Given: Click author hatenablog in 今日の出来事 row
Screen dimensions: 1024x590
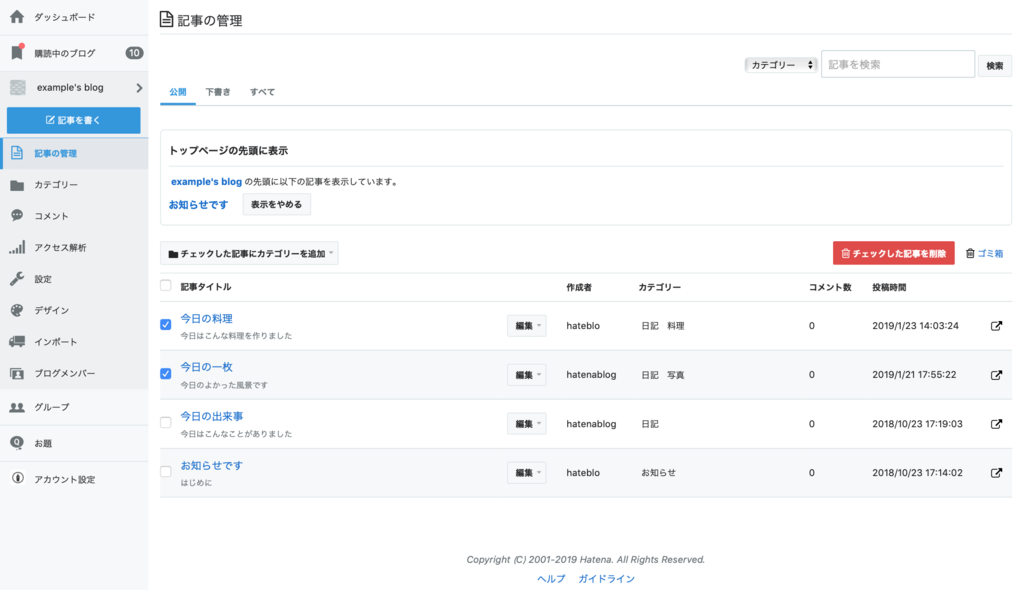Looking at the screenshot, I should (591, 423).
